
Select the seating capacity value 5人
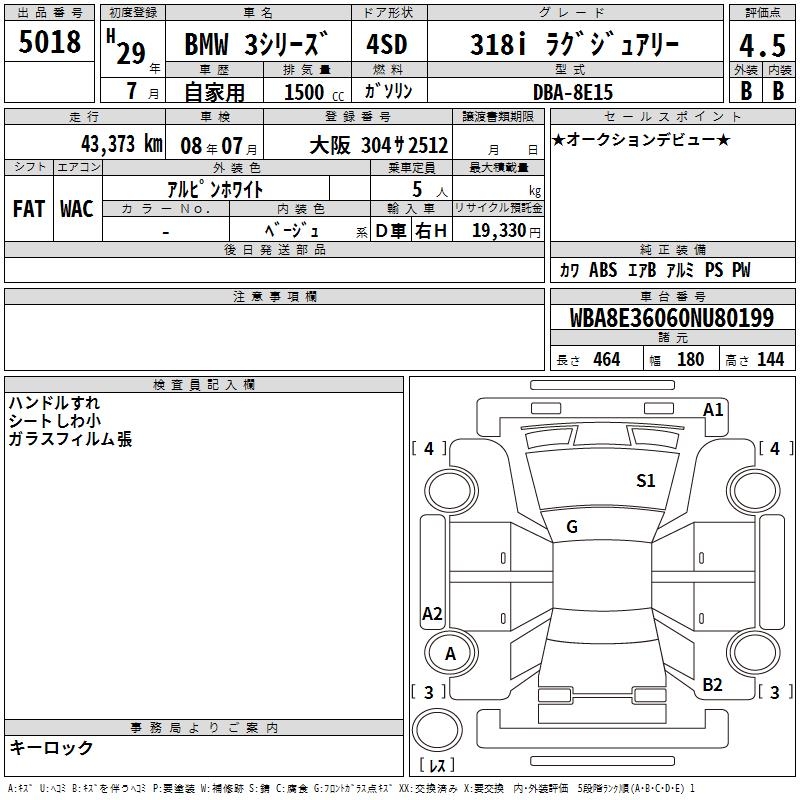(x=430, y=189)
